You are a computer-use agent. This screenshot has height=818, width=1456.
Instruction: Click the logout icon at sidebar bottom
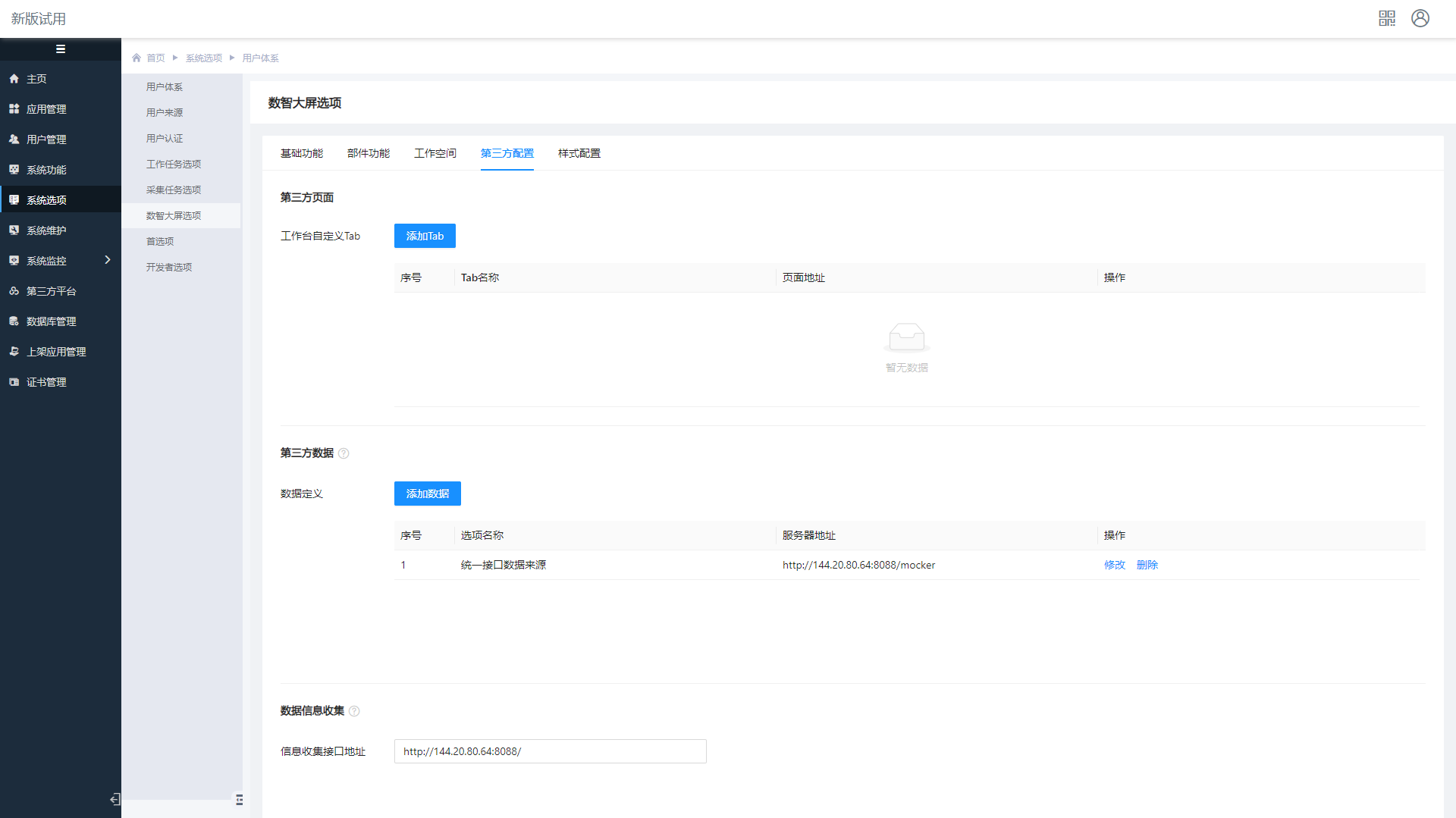point(115,799)
